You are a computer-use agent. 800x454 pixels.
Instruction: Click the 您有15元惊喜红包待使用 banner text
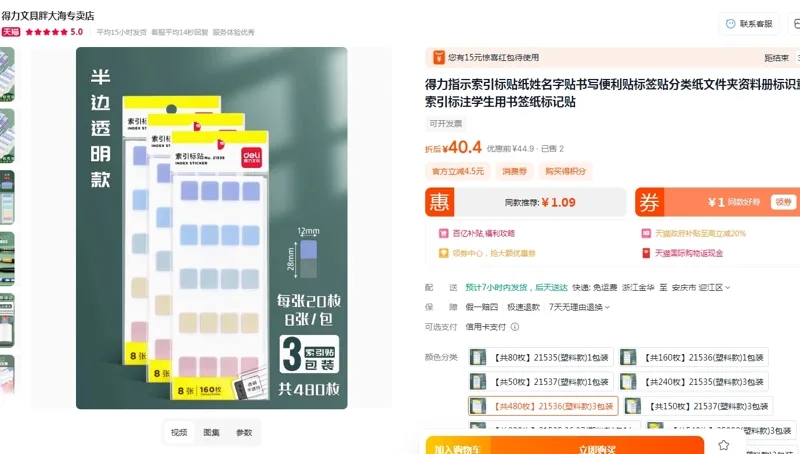pyautogui.click(x=493, y=58)
